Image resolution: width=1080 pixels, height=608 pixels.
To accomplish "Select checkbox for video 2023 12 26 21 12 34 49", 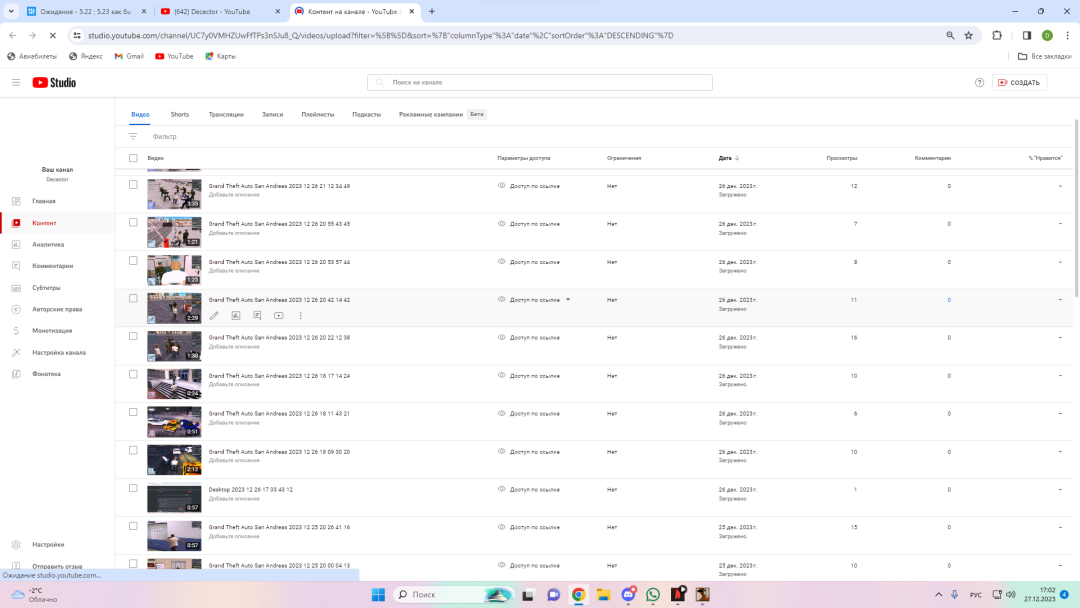I will click(133, 185).
